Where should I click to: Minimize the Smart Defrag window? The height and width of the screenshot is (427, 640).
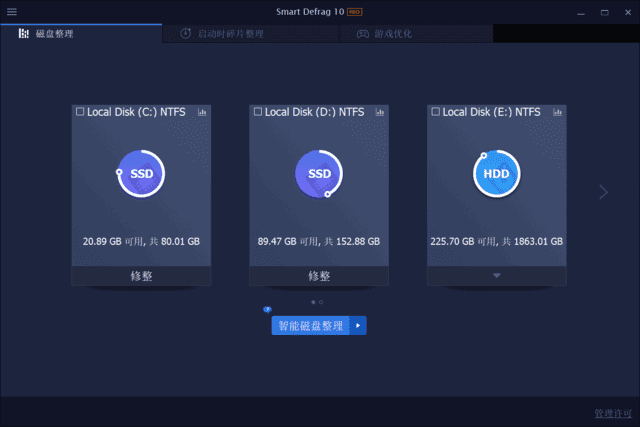click(581, 13)
